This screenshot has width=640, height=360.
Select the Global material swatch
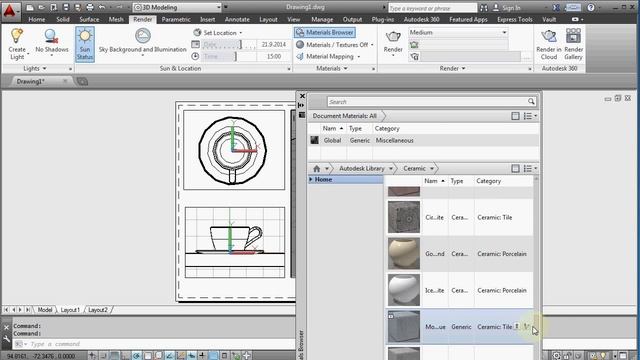pos(314,140)
